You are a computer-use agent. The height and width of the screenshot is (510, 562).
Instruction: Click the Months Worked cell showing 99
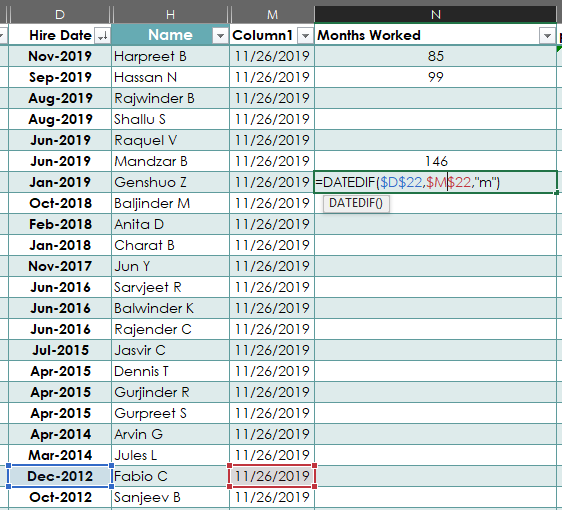coord(435,77)
